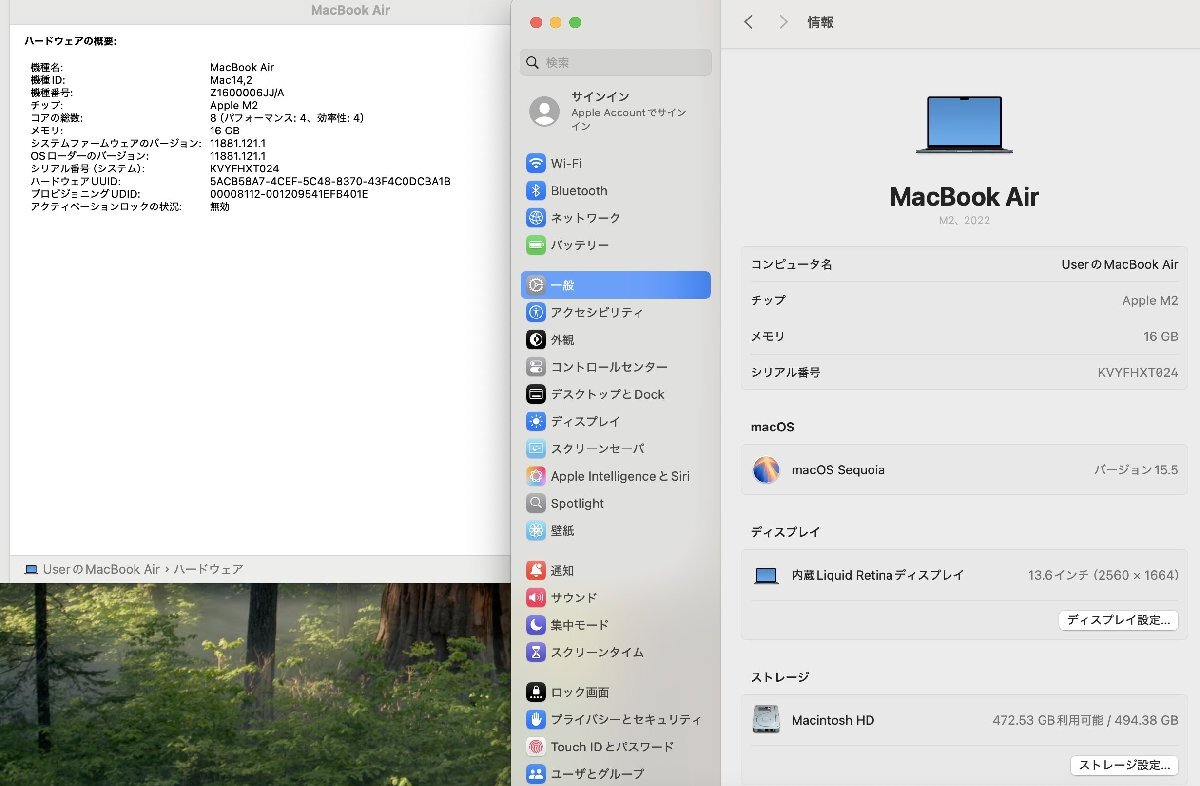Click the システムファームウェアのバージョン value
This screenshot has width=1200, height=786.
(238, 143)
